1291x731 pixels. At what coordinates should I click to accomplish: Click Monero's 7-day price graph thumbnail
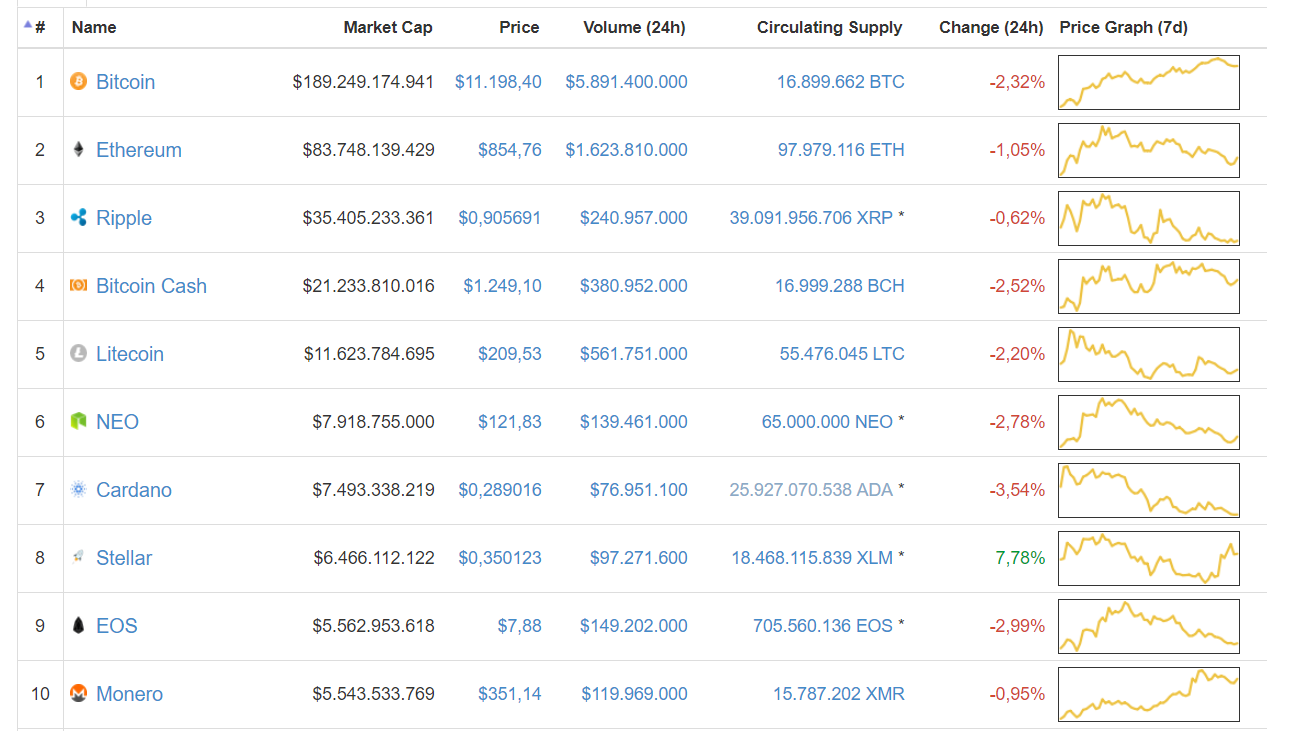coord(1148,694)
